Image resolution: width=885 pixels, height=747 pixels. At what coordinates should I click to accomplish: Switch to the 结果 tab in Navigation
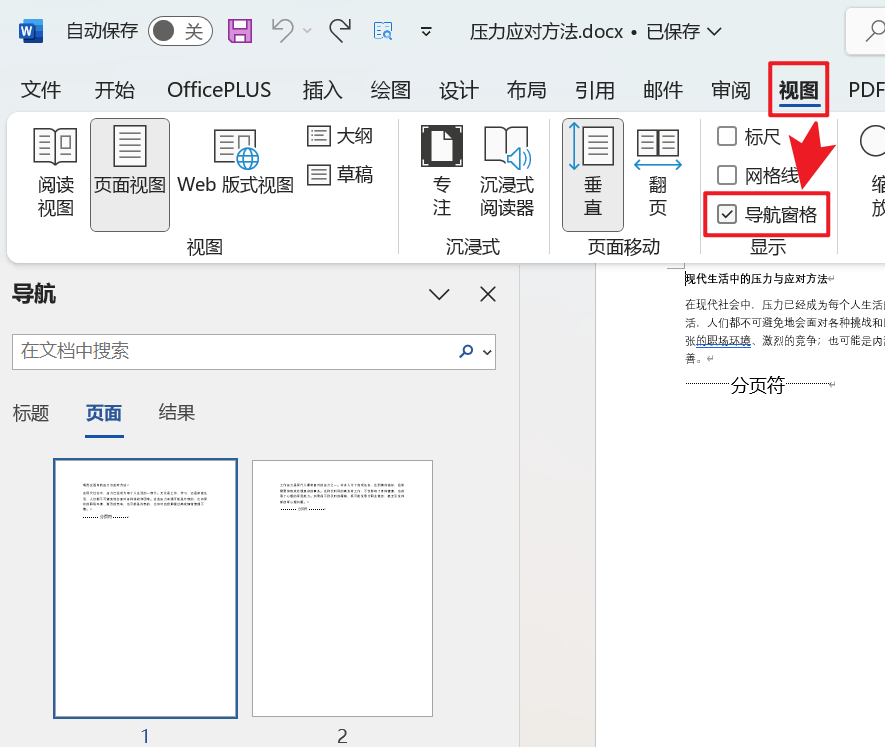point(176,413)
